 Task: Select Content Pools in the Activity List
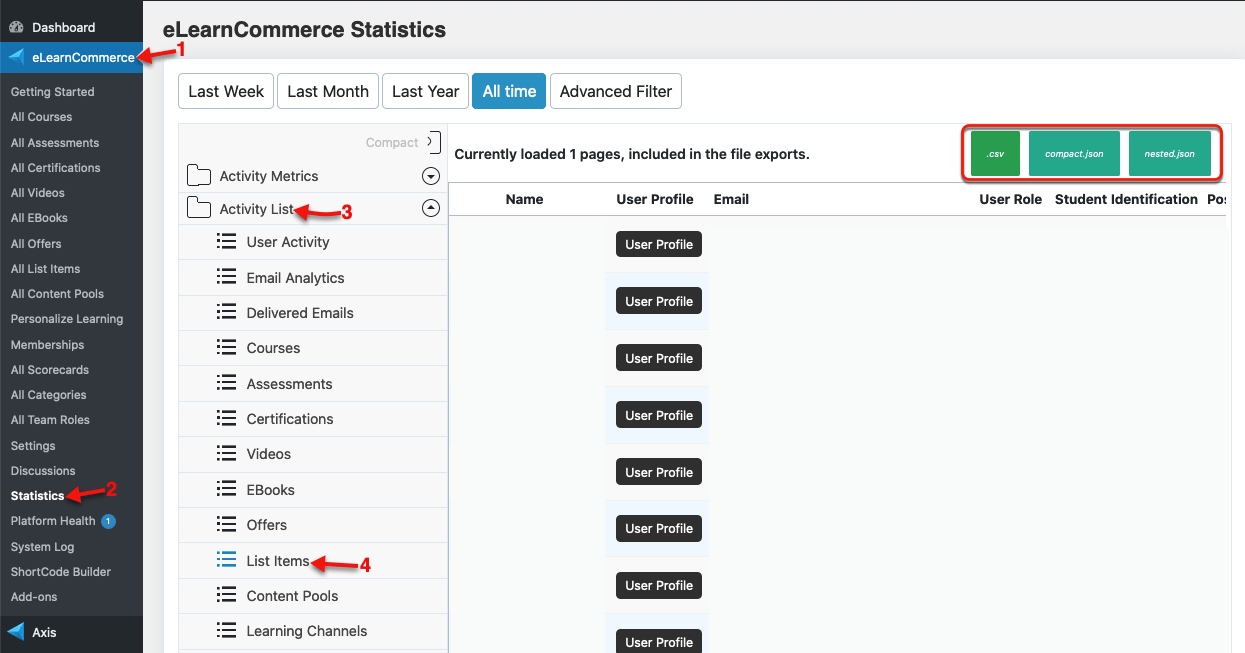[x=313, y=596]
